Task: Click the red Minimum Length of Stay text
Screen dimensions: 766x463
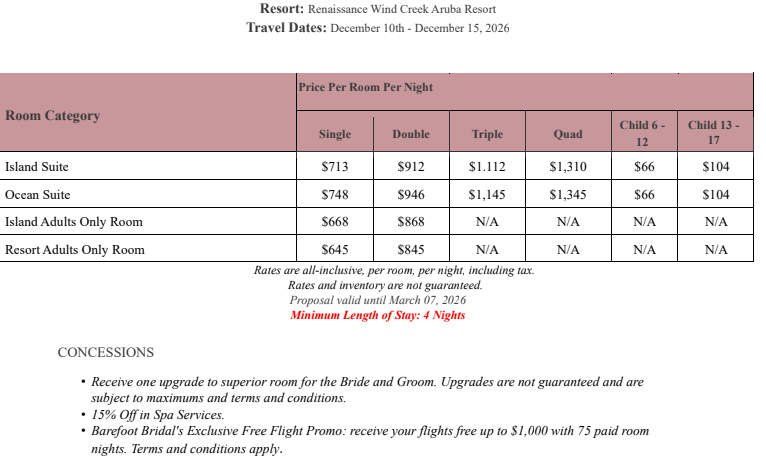Action: coord(377,315)
